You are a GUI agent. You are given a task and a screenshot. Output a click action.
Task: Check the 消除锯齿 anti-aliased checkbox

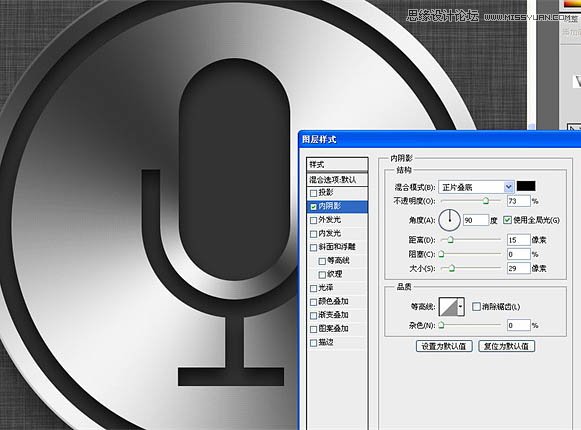[x=477, y=307]
